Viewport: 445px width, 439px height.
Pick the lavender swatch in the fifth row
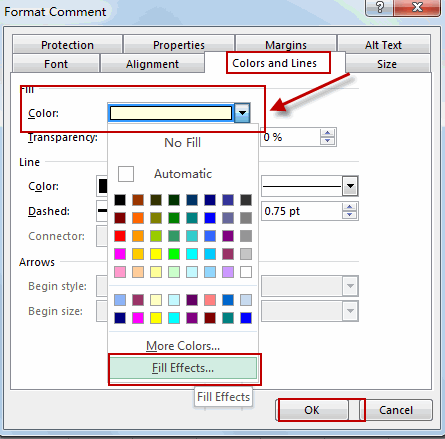point(228,272)
